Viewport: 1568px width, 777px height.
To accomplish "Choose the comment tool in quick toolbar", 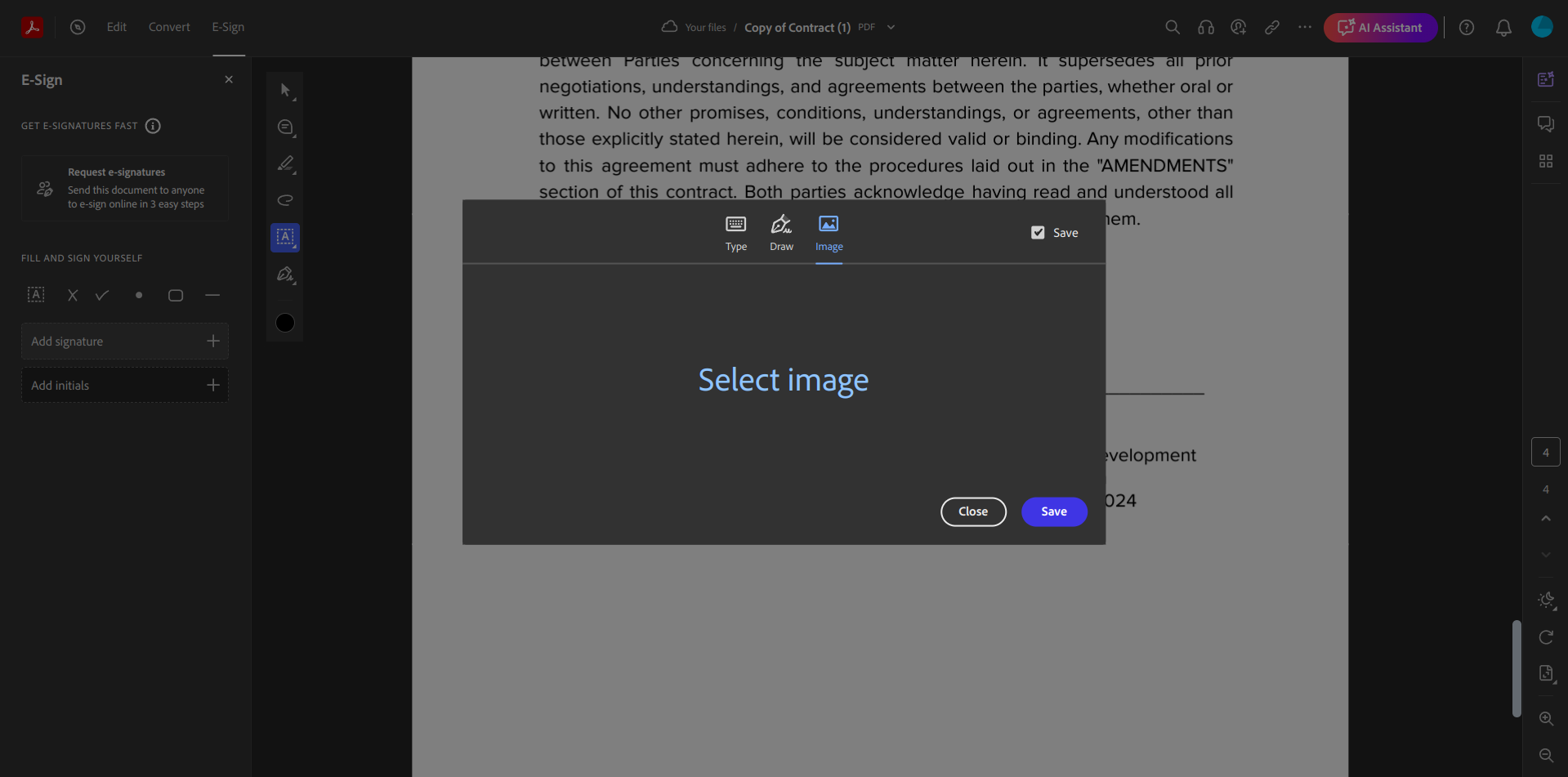I will tap(285, 127).
